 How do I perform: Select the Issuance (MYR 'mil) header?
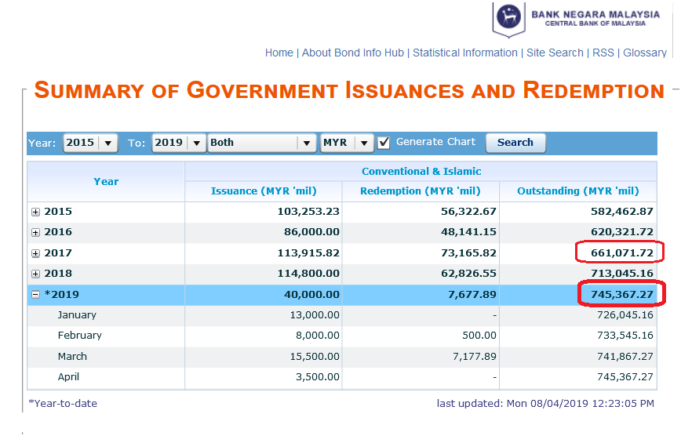[x=264, y=191]
